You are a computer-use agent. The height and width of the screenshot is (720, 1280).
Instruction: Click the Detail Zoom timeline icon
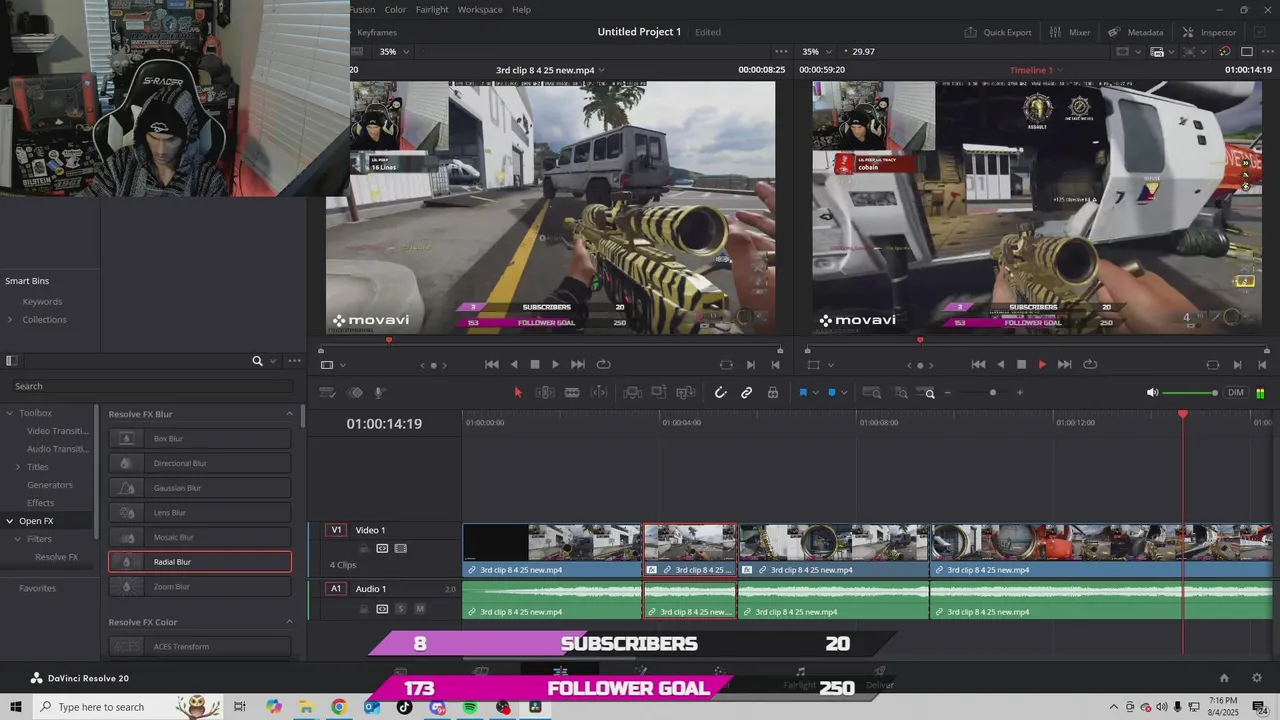tap(901, 393)
